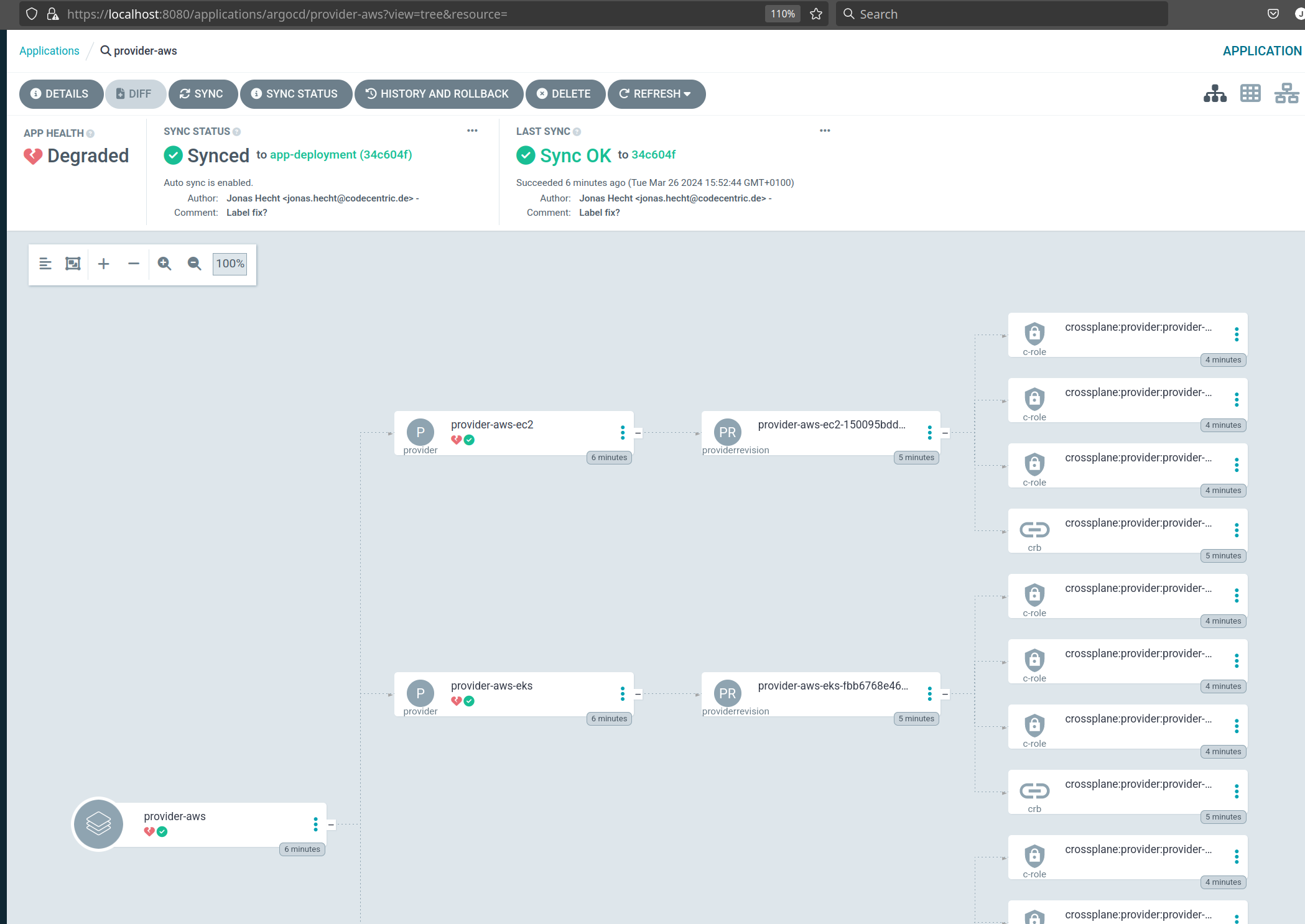Bookmark page with browser star icon

click(816, 14)
